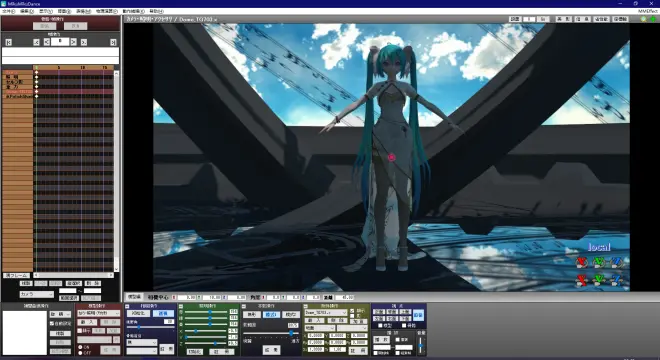Collapse the self-shadow operation panel
660x360 pixels.
[244, 306]
